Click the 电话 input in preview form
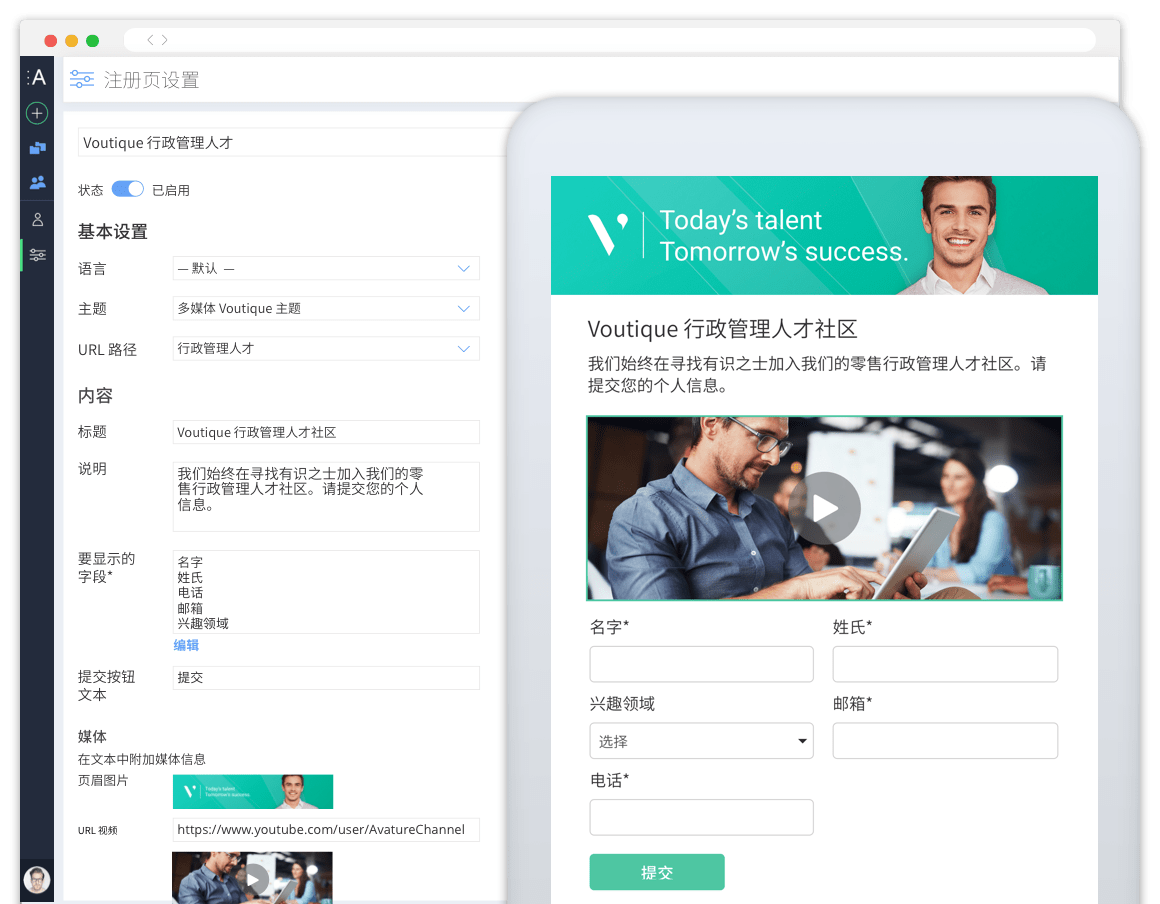Screen dimensions: 1160x904 [x=701, y=817]
